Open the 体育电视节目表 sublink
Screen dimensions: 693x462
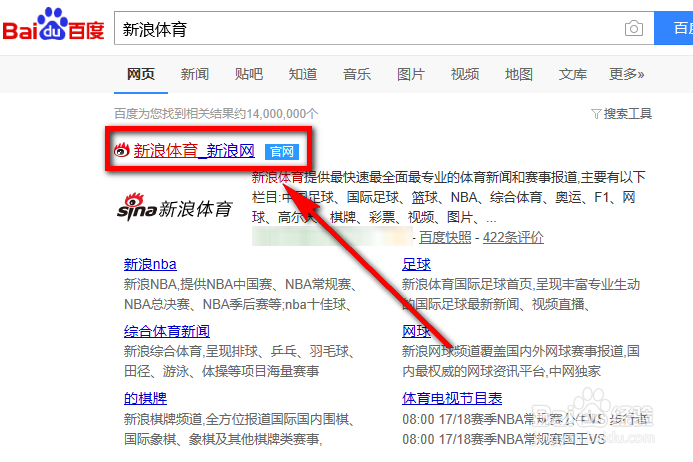pyautogui.click(x=452, y=398)
